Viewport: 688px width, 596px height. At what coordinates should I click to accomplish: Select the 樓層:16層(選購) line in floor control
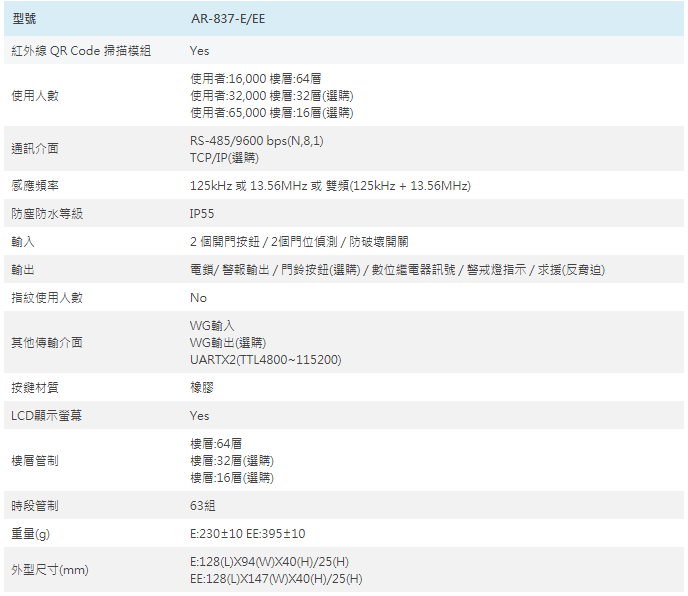point(232,478)
